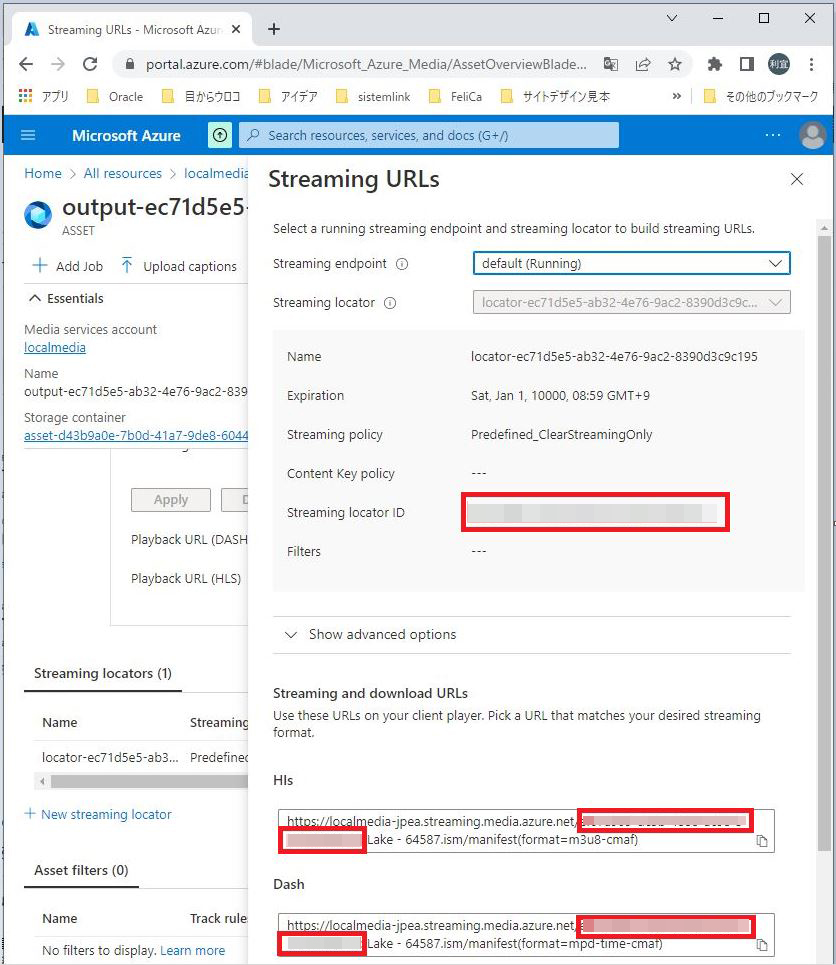Click the Azure upgrade arrow icon
This screenshot has width=836, height=965.
pos(220,135)
